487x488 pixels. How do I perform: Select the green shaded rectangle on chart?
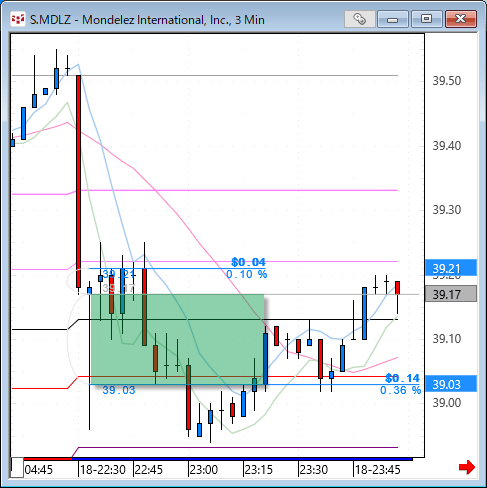point(177,339)
